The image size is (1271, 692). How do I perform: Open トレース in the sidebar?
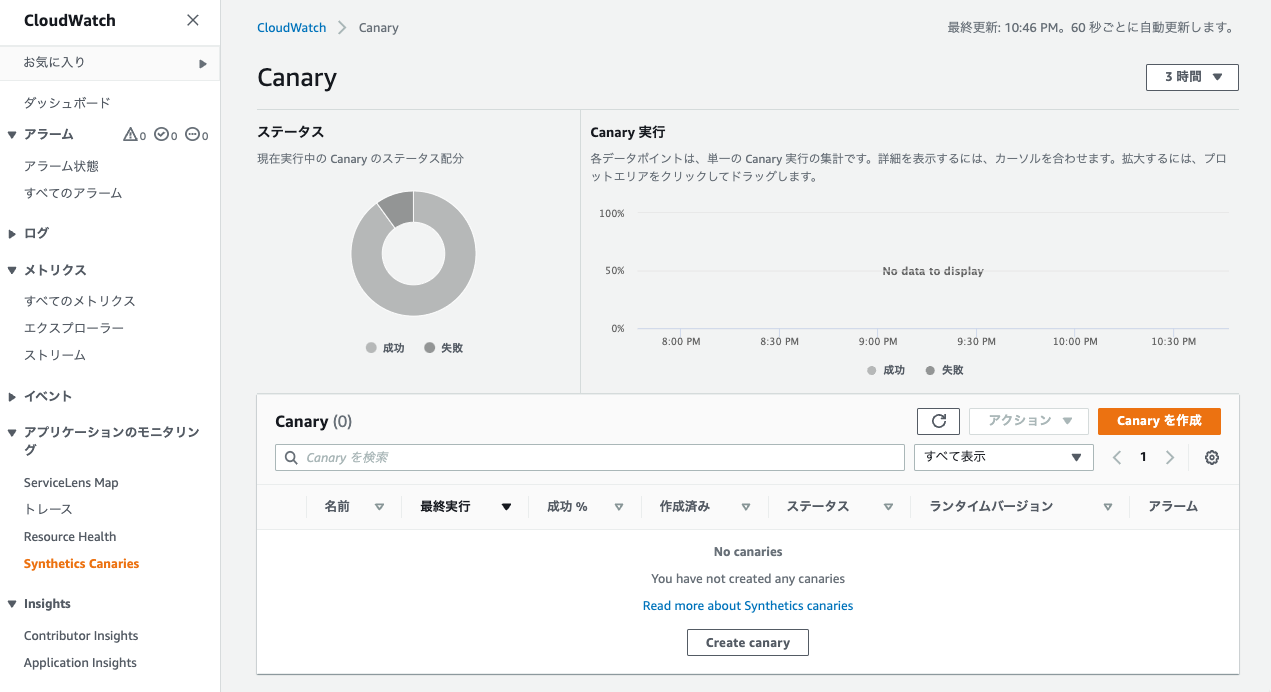(x=48, y=510)
